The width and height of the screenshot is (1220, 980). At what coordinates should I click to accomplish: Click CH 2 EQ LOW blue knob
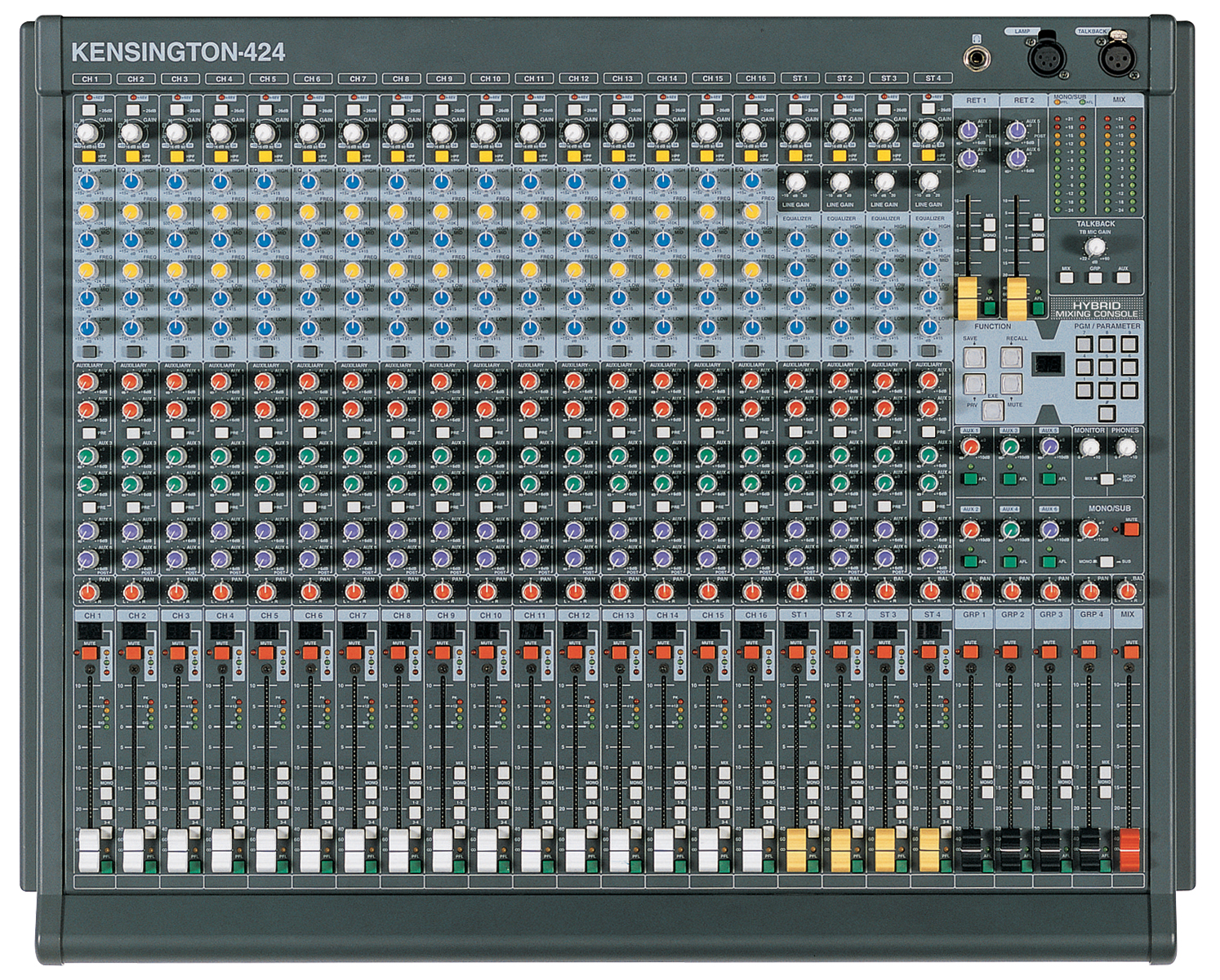[131, 328]
